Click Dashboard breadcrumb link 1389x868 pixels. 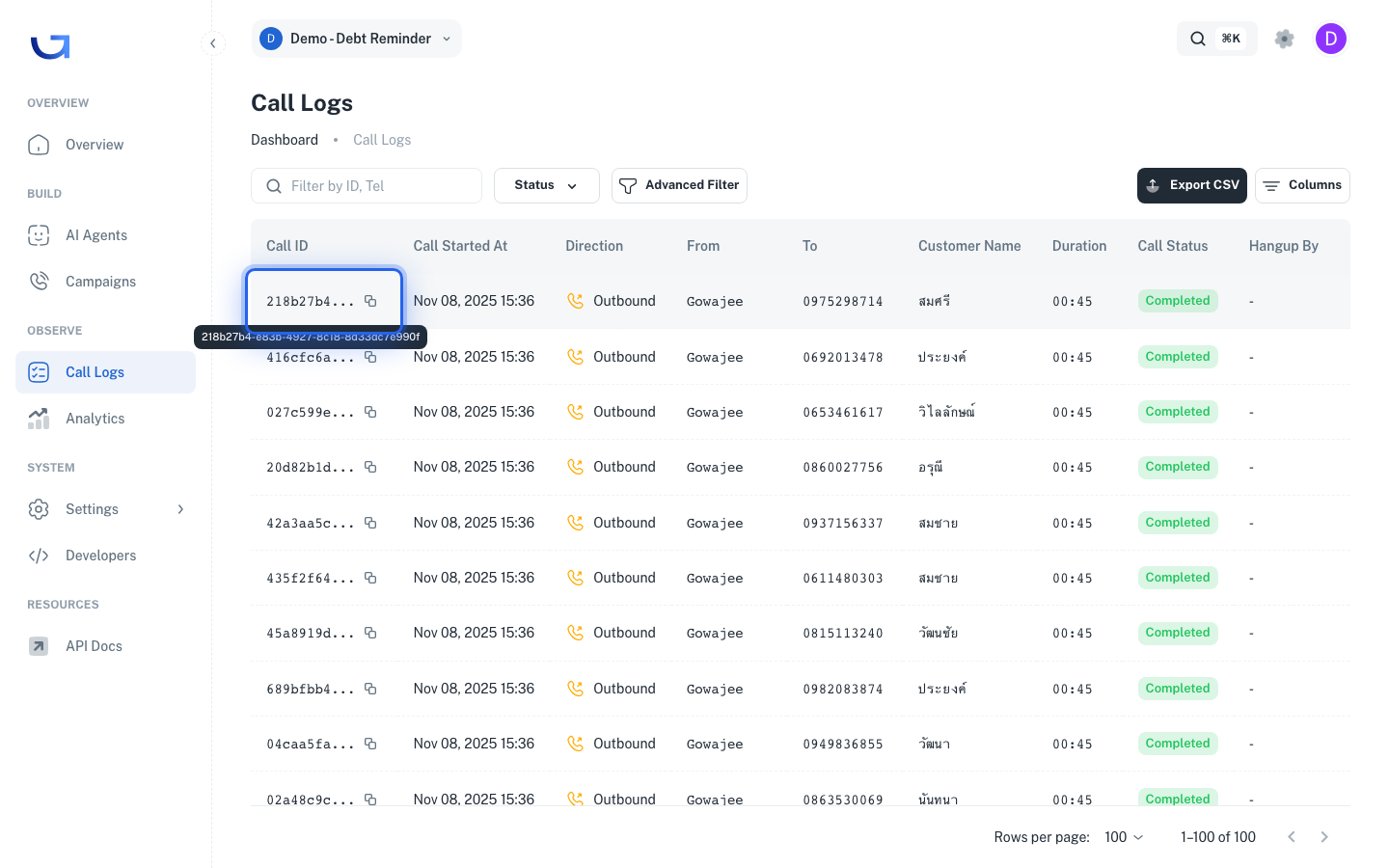pyautogui.click(x=285, y=140)
